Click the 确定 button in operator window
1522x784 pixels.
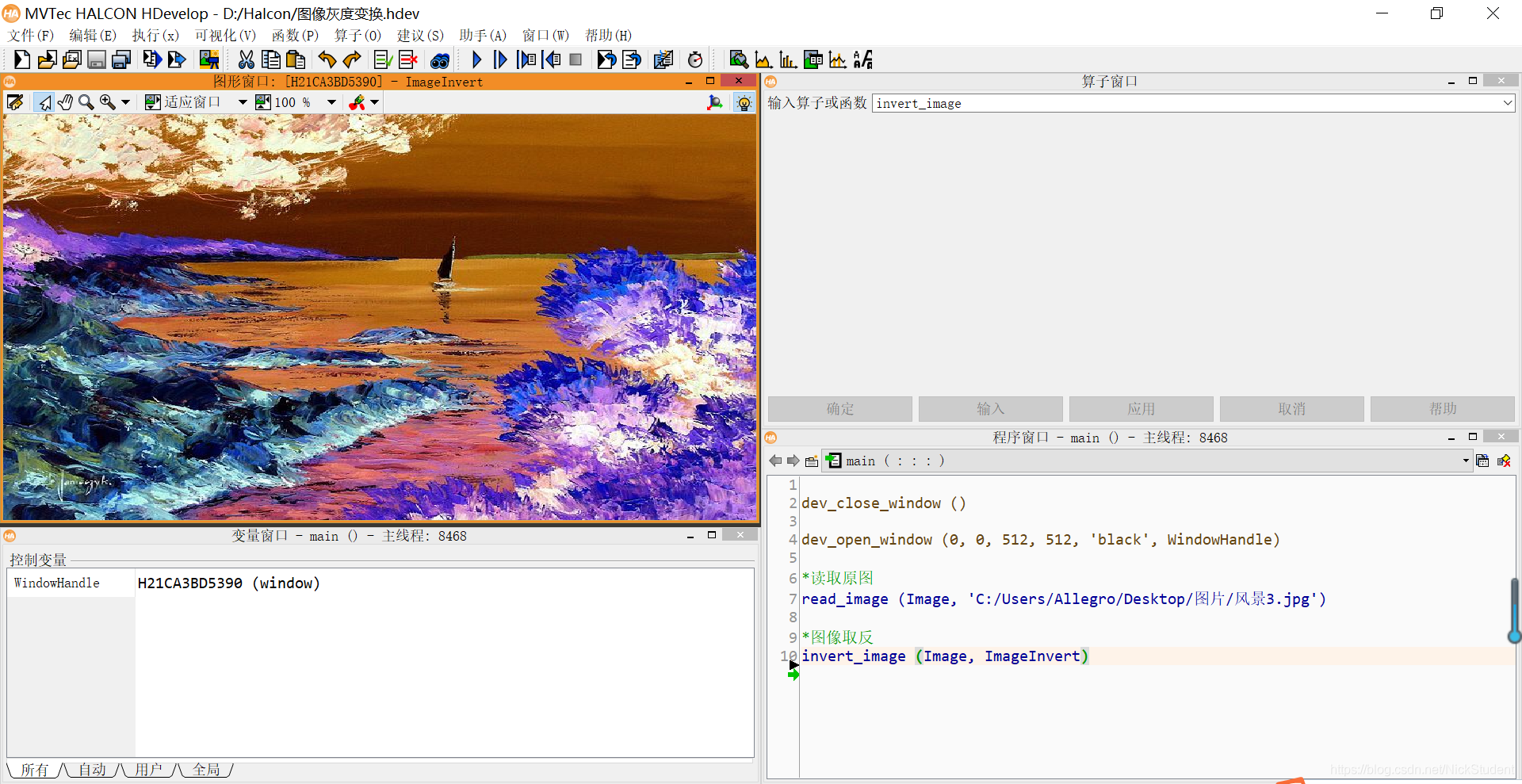pos(840,409)
